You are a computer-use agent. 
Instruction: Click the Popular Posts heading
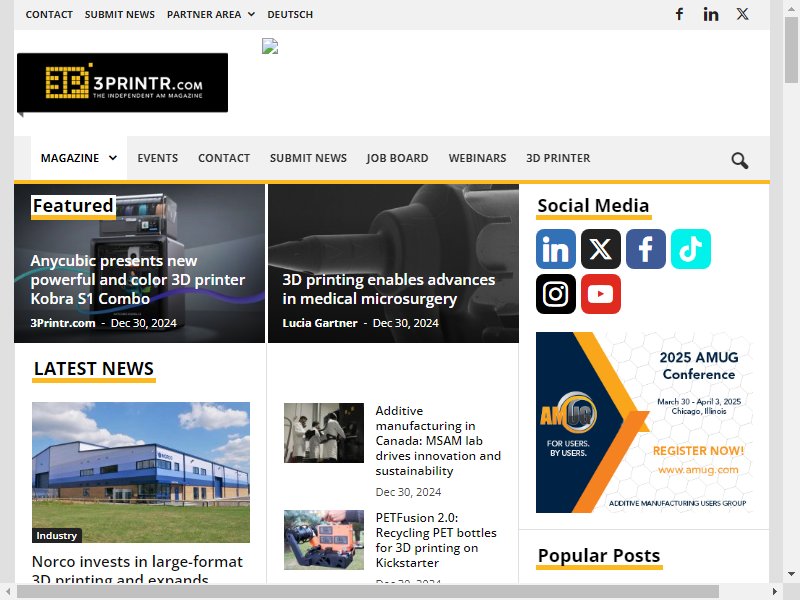coord(599,555)
